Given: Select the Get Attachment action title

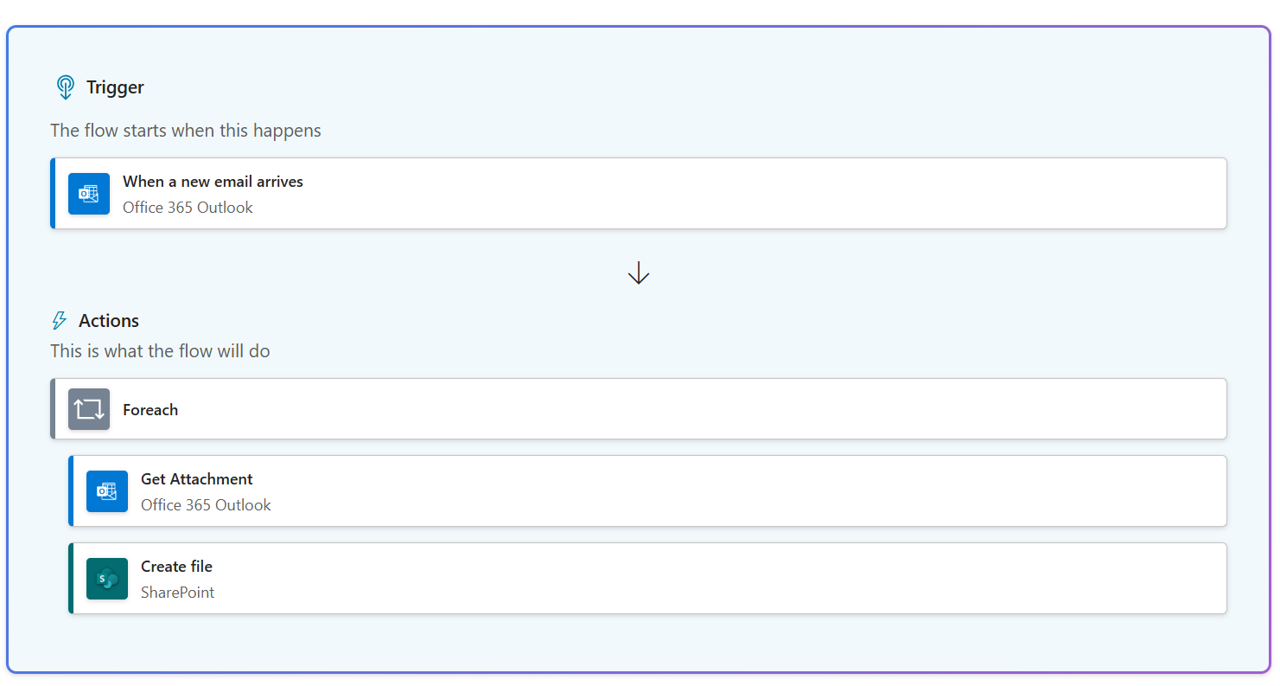Looking at the screenshot, I should tap(196, 479).
